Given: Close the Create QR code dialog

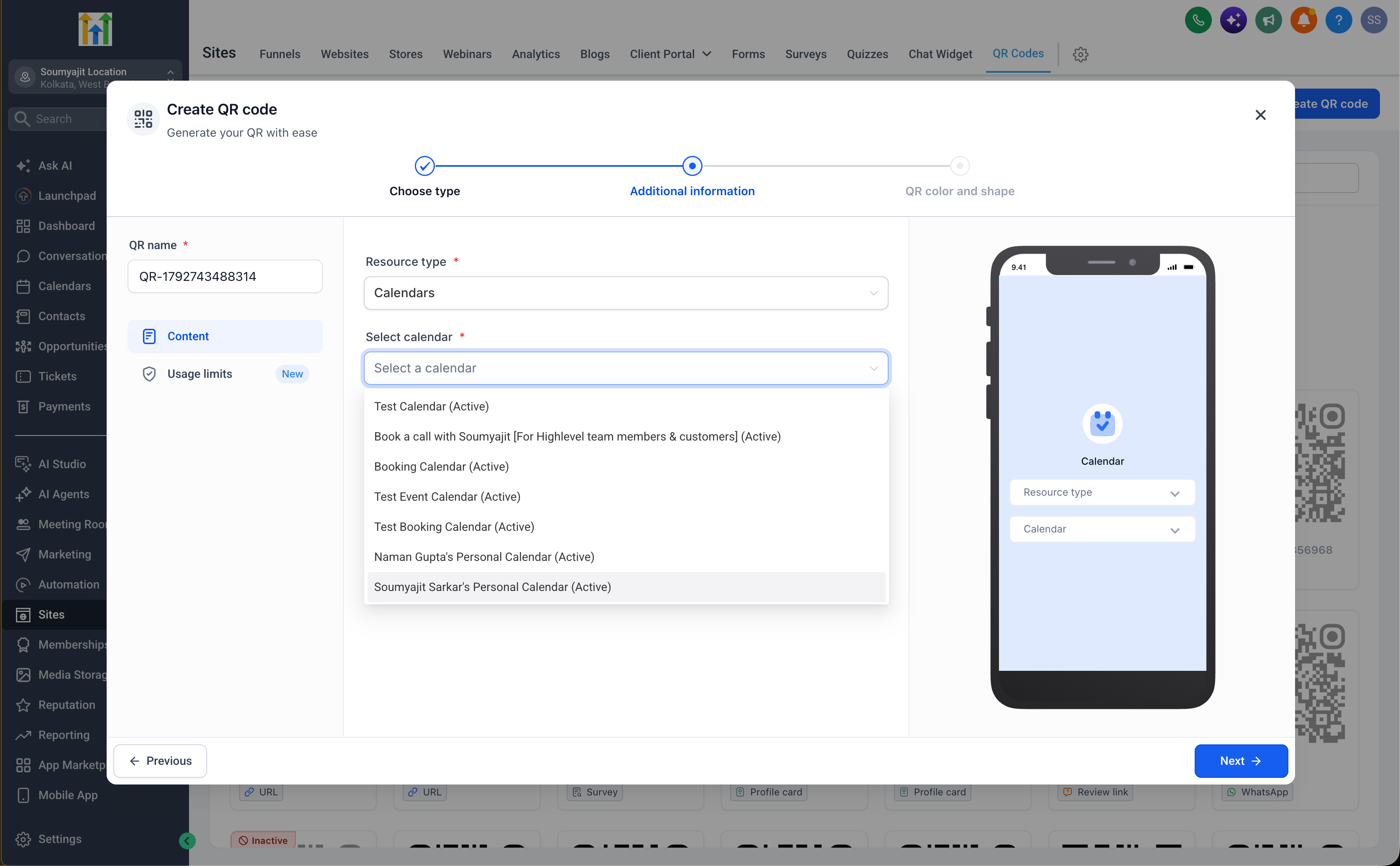Looking at the screenshot, I should [1260, 115].
